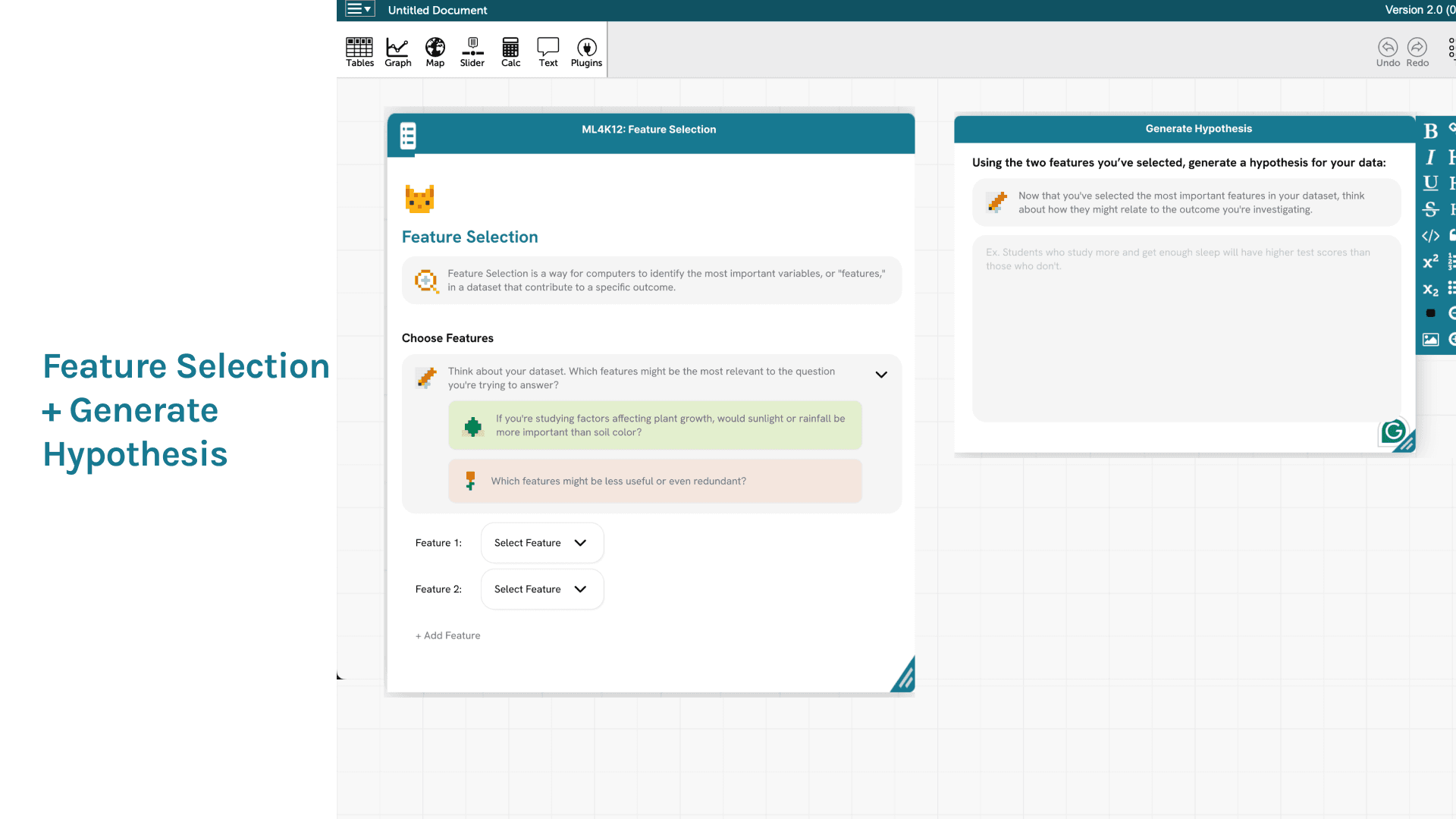Open the Feature 2 Select Feature dropdown
Screen dimensions: 1456x819
(x=541, y=589)
